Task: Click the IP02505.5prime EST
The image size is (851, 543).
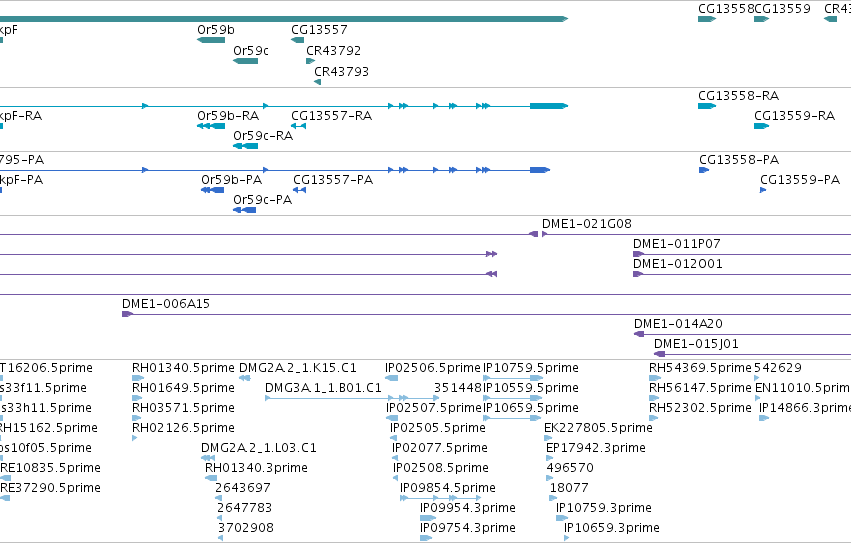Action: tap(393, 438)
